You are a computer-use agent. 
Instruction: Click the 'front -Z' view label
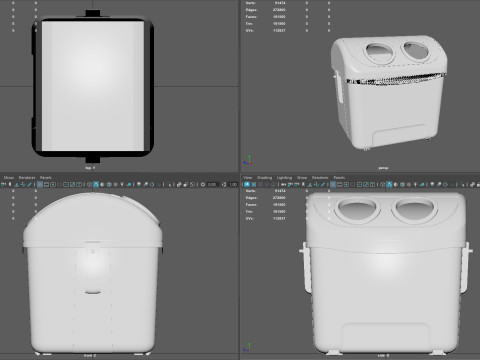click(x=90, y=356)
